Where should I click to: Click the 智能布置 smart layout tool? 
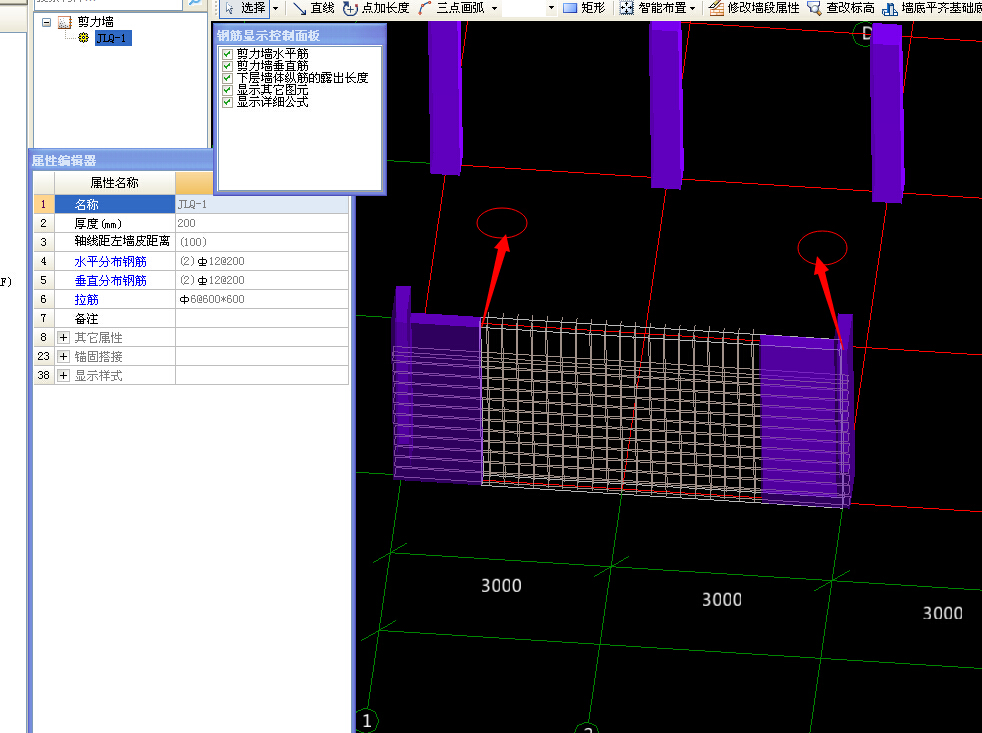coord(653,8)
